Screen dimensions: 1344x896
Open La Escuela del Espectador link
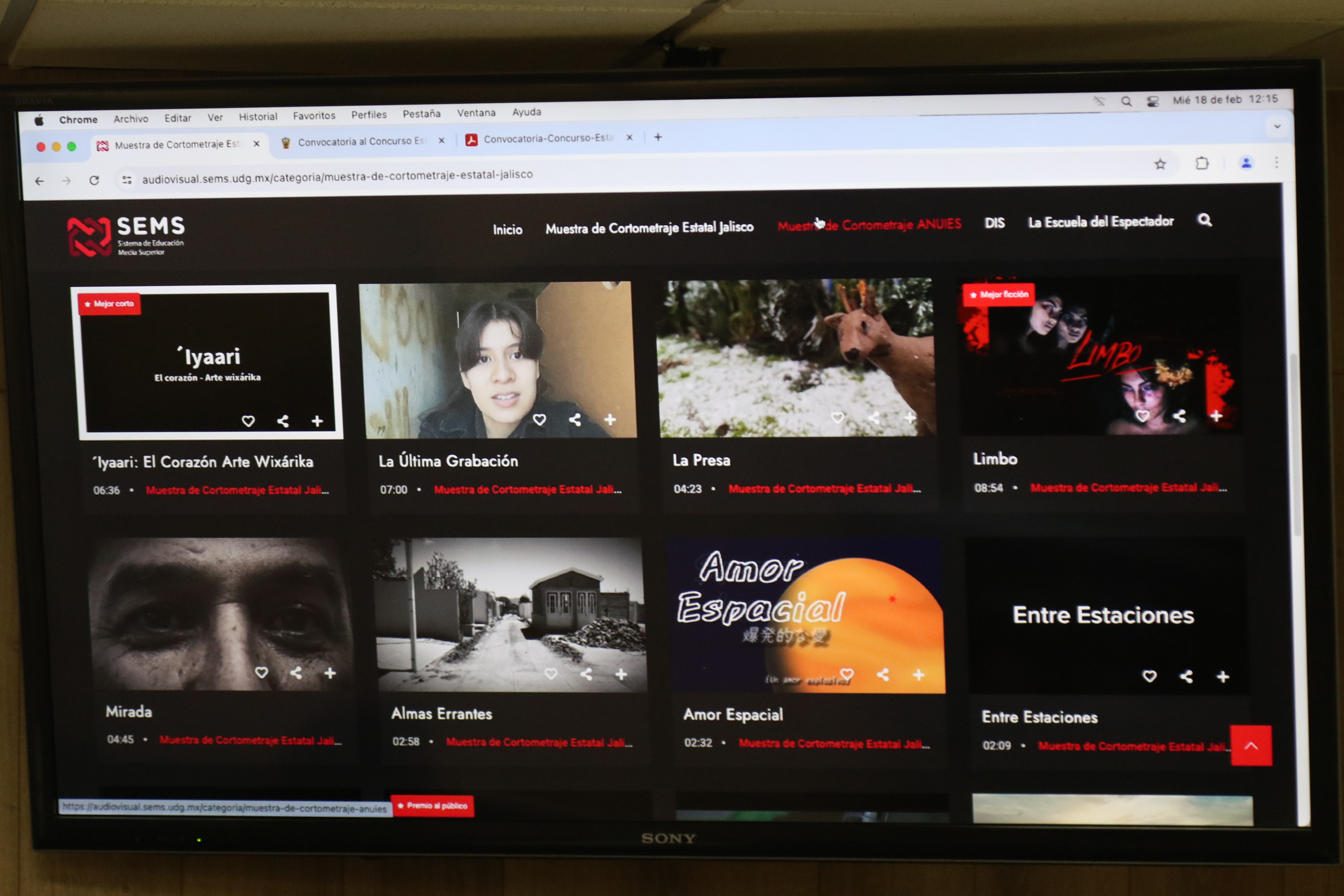(x=1101, y=222)
